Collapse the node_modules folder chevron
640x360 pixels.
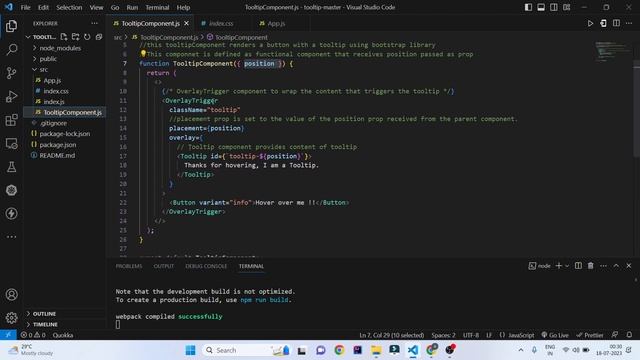pos(35,48)
